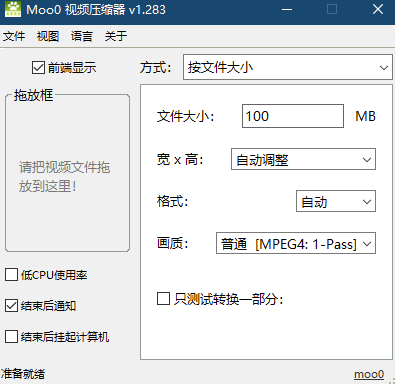The image size is (395, 385).
Task: Click the 宽 x 高: label
Action: [x=180, y=159]
